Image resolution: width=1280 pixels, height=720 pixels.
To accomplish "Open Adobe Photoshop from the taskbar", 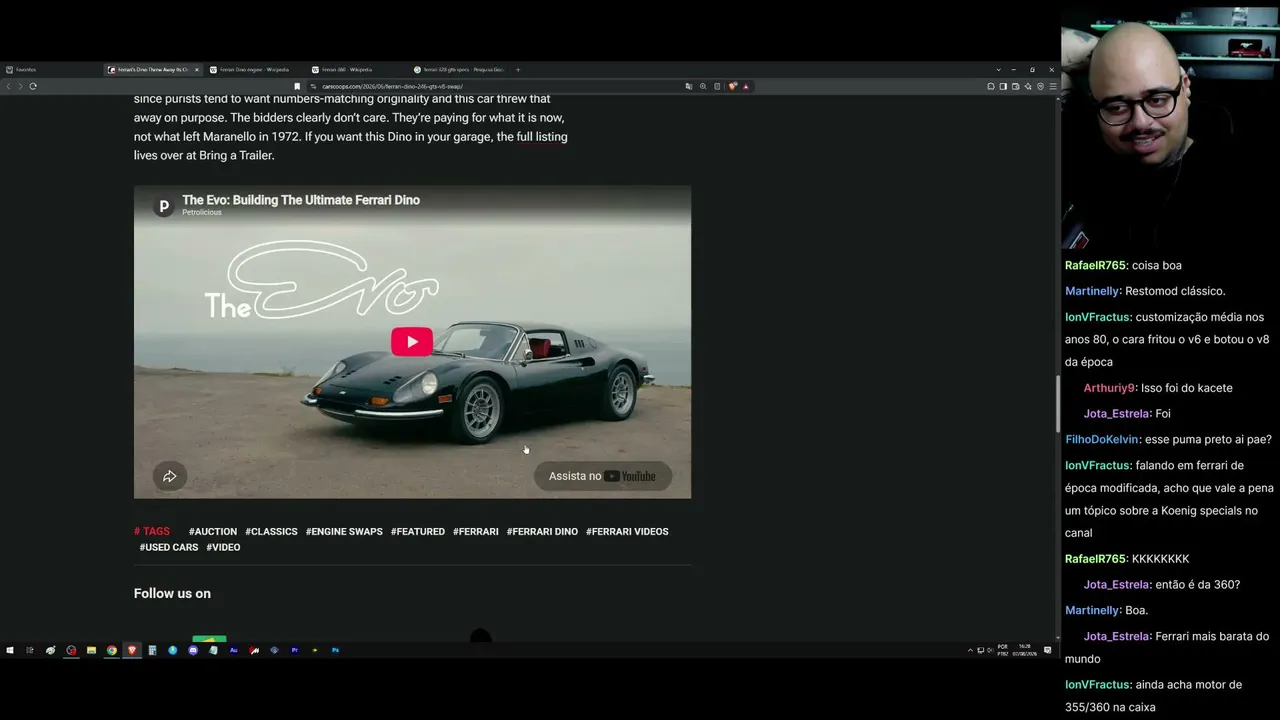I will tap(335, 650).
